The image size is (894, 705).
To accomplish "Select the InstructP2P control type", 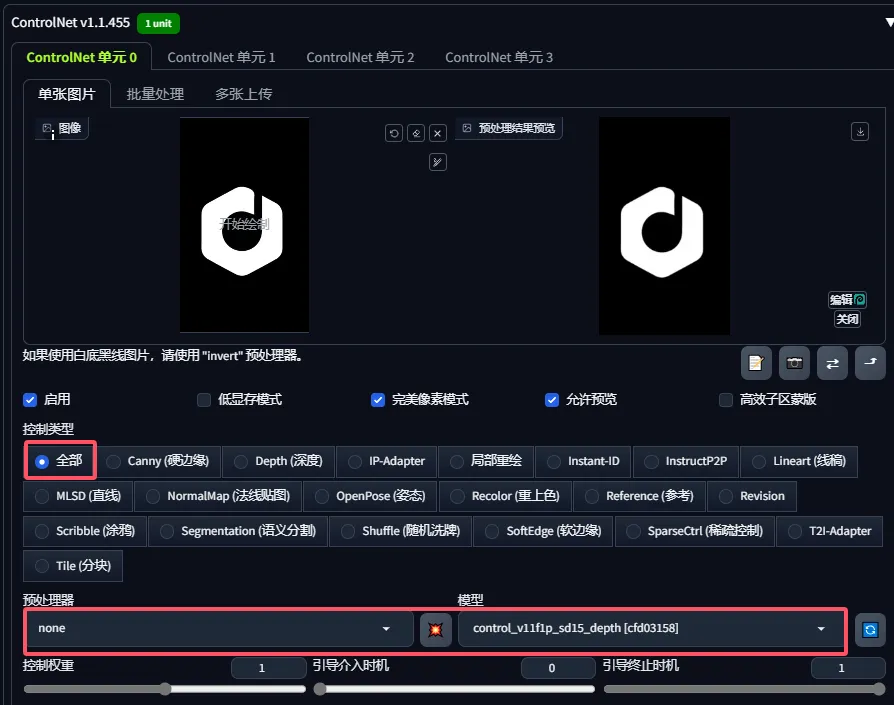I will 686,461.
